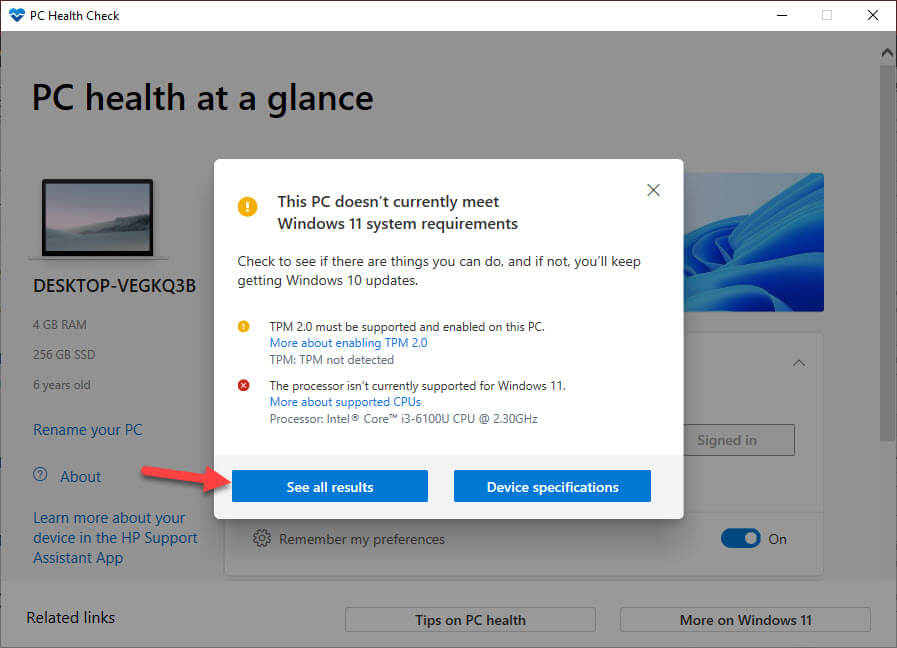Open More about enabling TPM 2.0
This screenshot has width=897, height=648.
click(x=348, y=343)
